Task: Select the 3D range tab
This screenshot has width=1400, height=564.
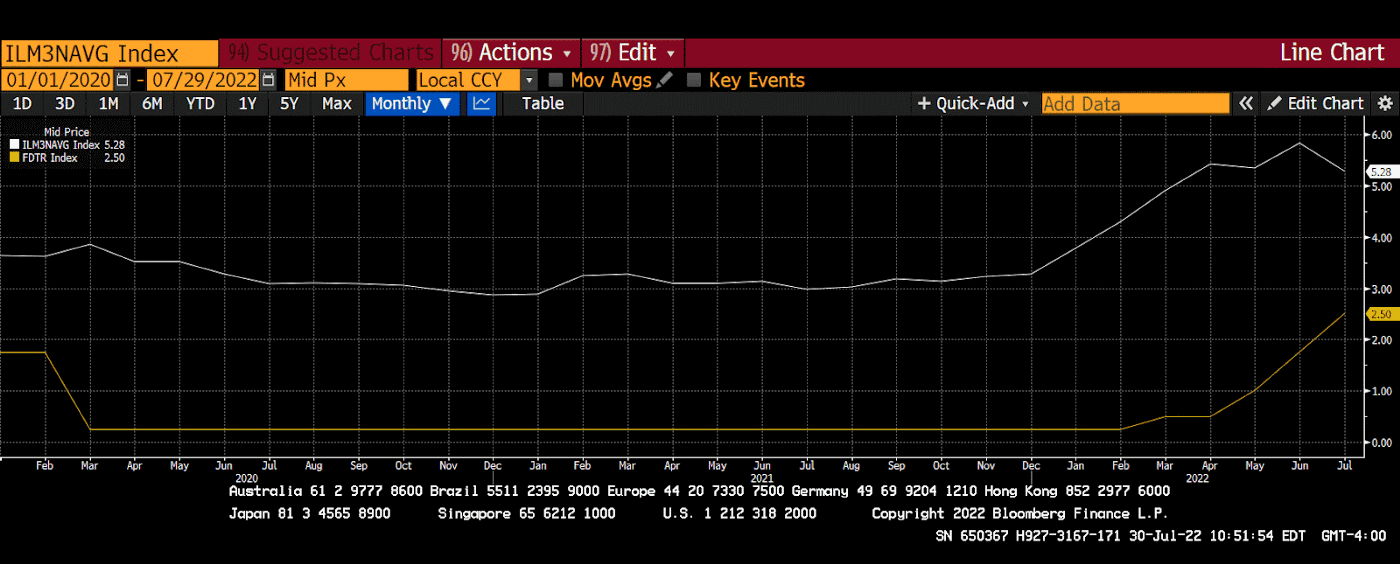Action: click(65, 103)
